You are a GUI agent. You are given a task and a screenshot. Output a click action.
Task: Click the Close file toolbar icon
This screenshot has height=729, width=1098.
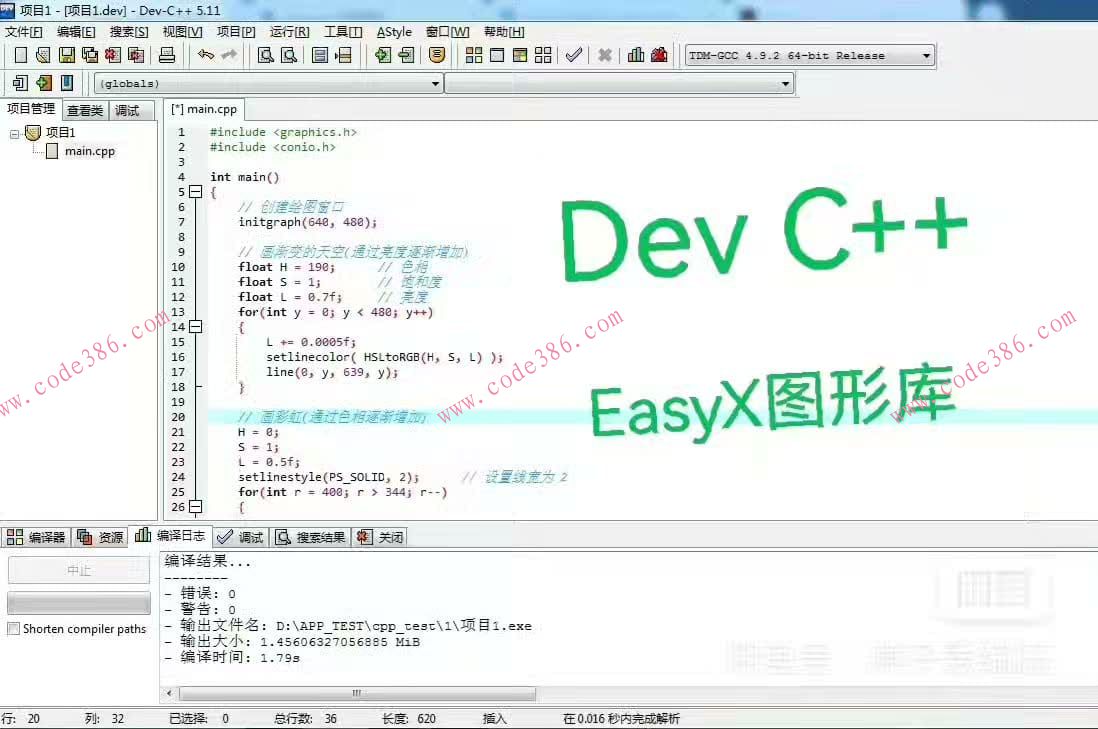[113, 55]
